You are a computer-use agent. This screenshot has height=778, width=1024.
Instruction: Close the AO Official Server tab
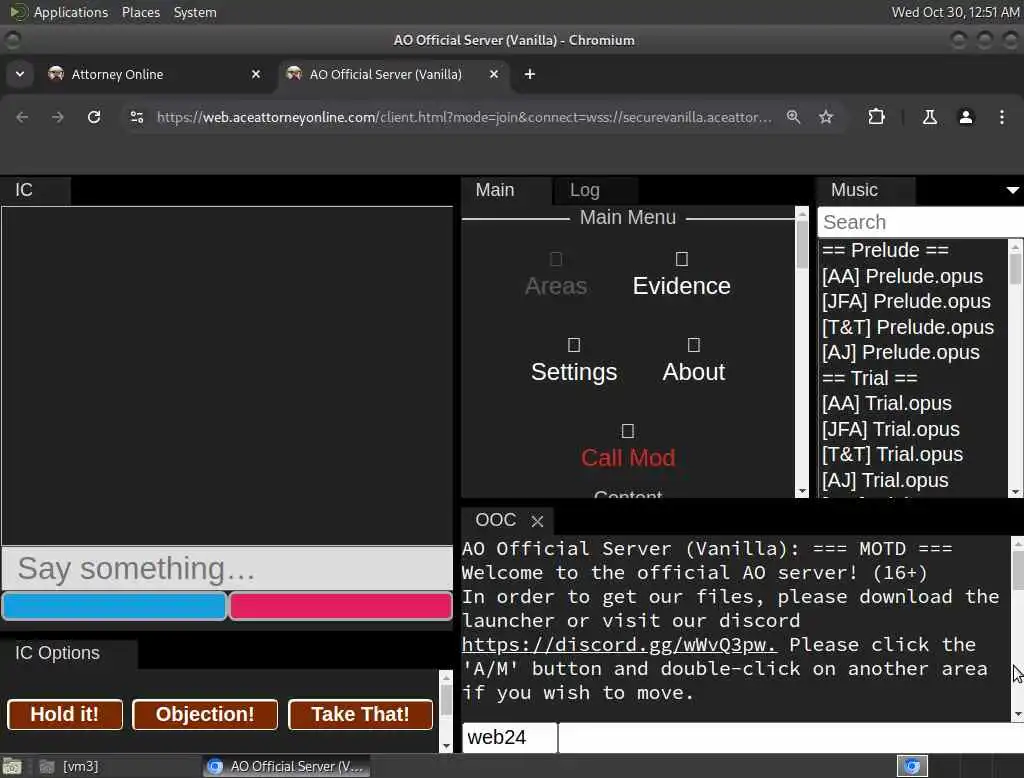(494, 74)
